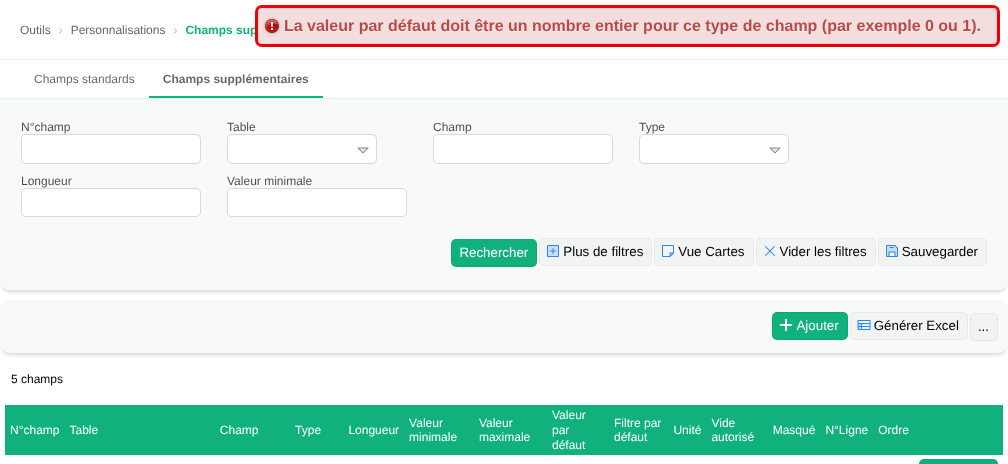The image size is (1008, 464).
Task: Click the Rechercher button
Action: point(494,253)
